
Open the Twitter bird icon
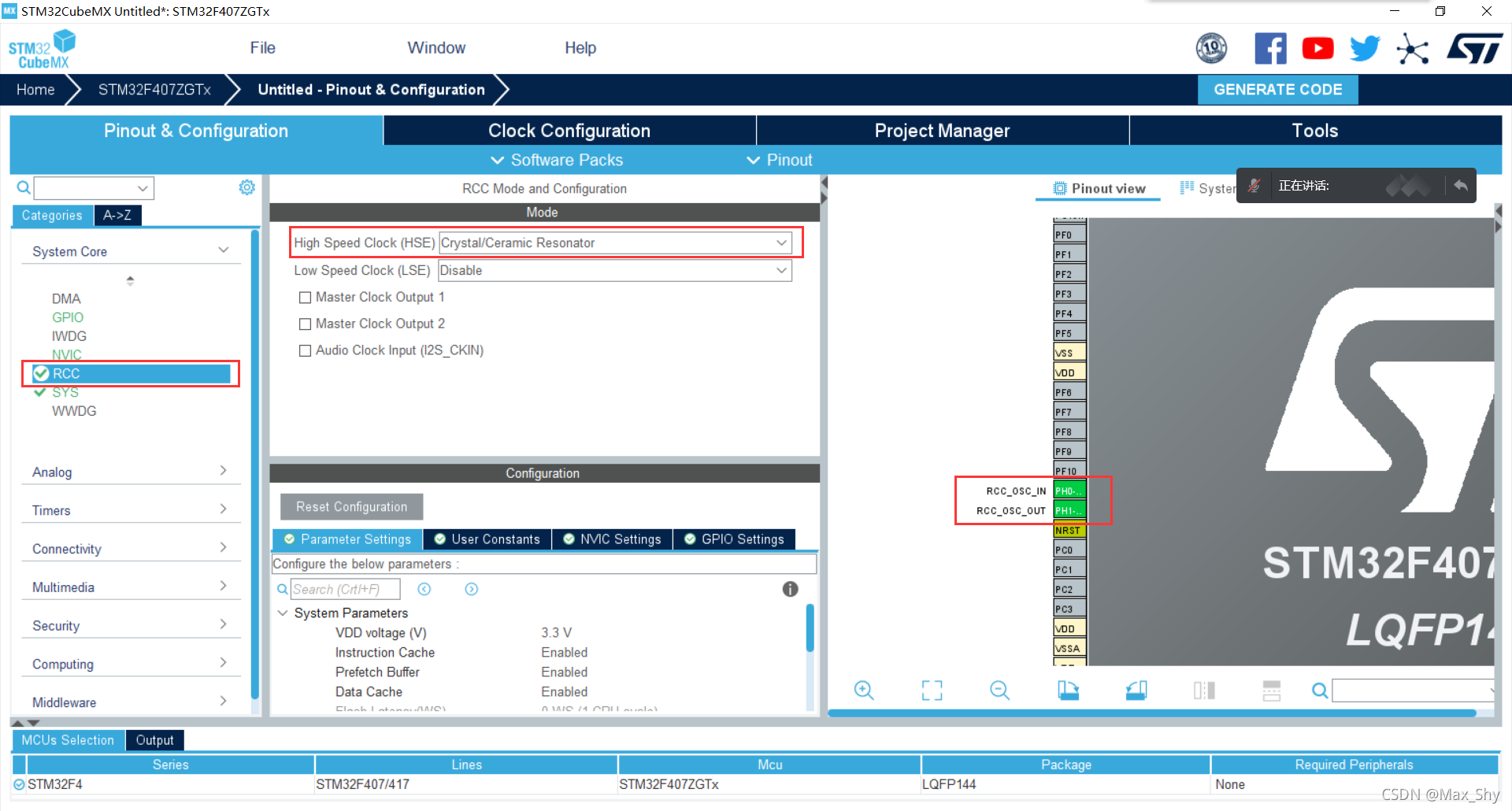coord(1365,49)
